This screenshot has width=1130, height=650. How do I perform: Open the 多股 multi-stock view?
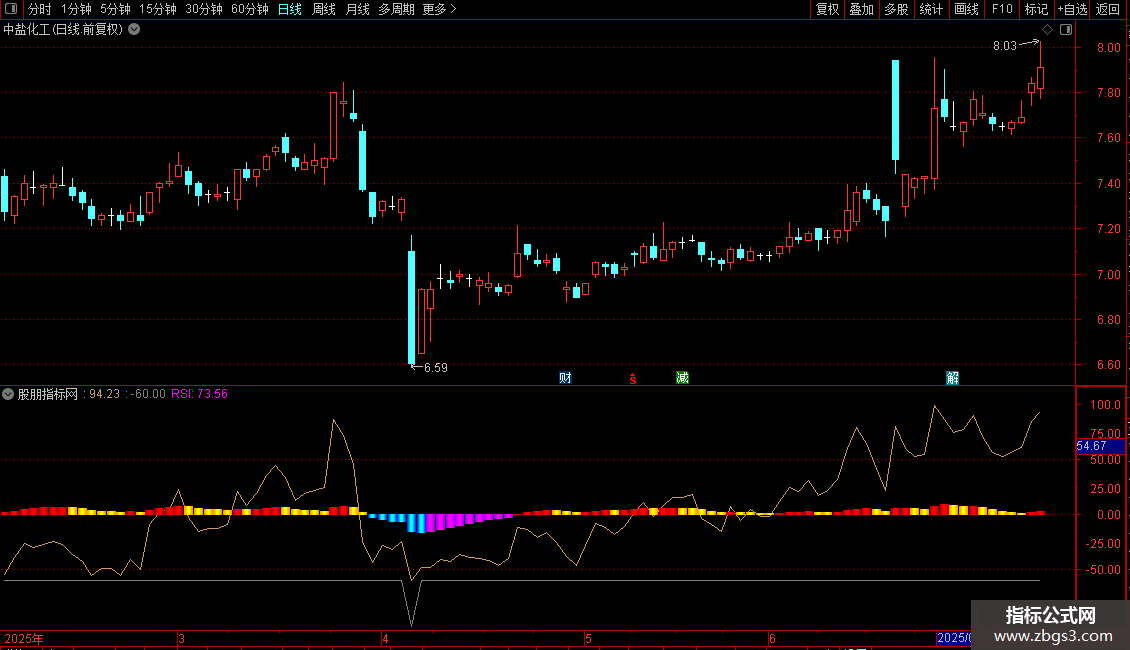[x=896, y=9]
